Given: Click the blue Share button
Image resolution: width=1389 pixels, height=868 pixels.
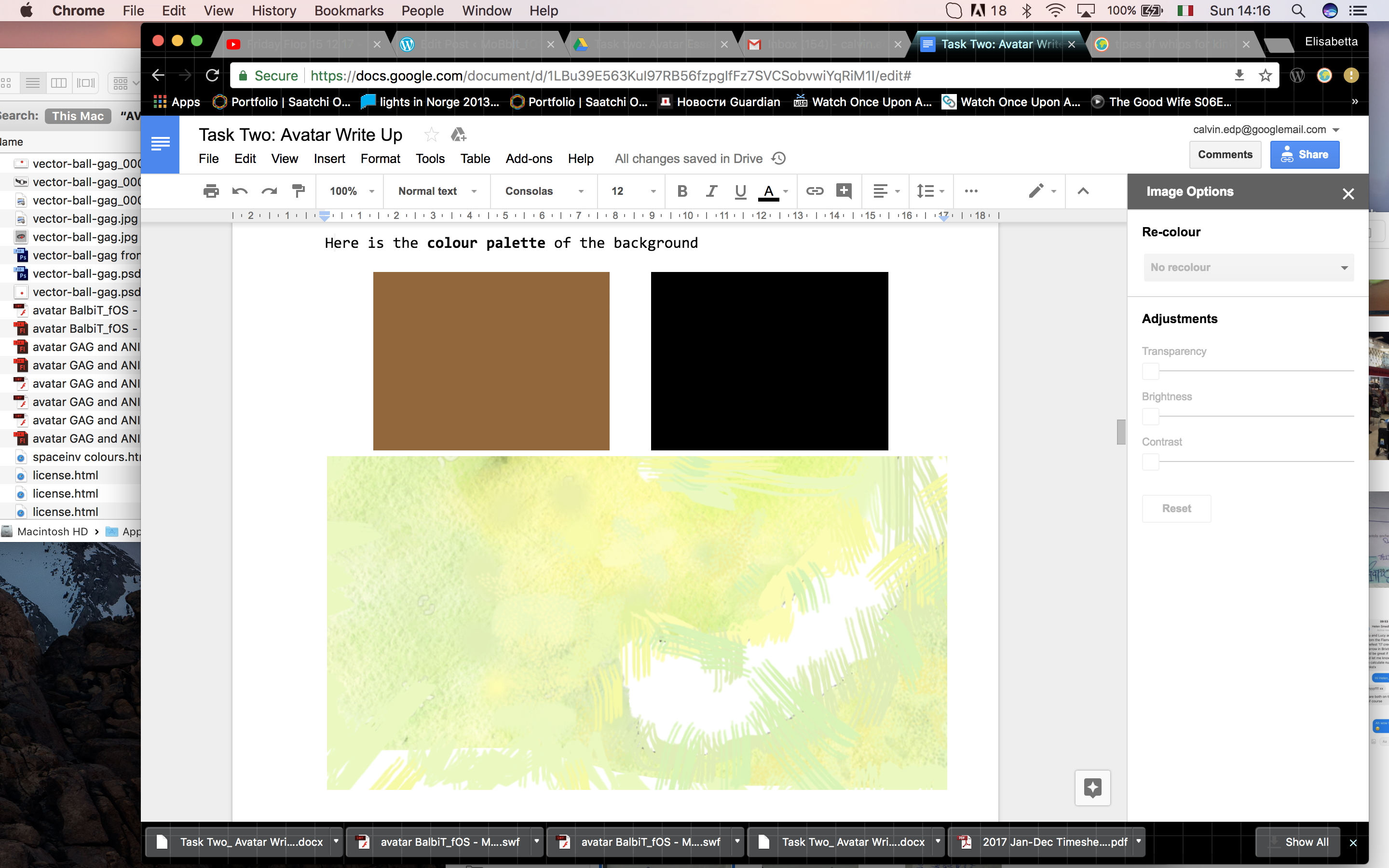Looking at the screenshot, I should coord(1304,154).
